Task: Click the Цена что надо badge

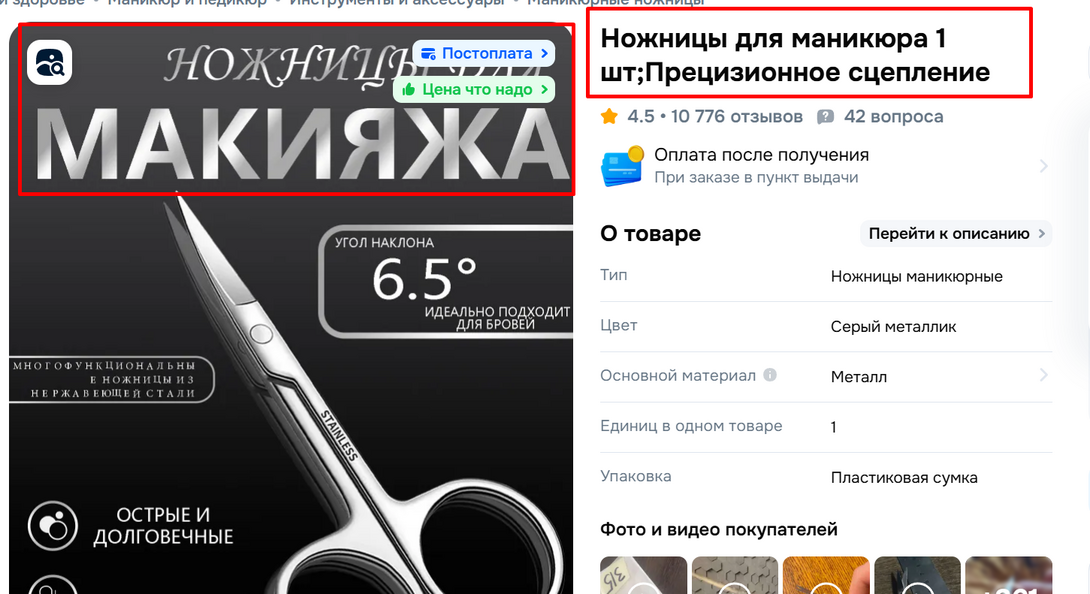Action: pyautogui.click(x=474, y=90)
